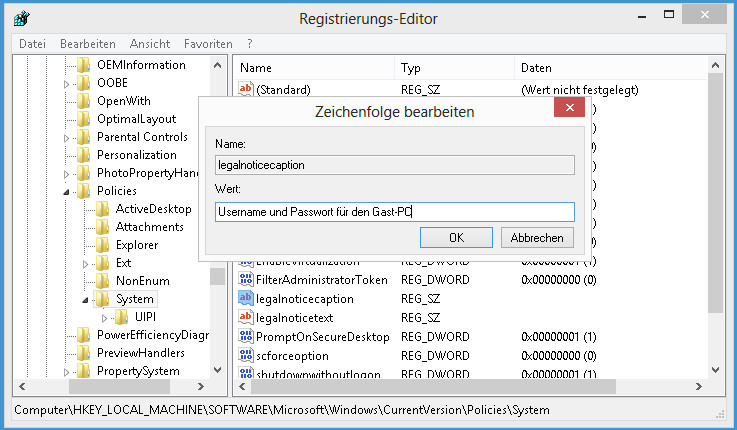Confirm the edit with OK

click(x=456, y=238)
